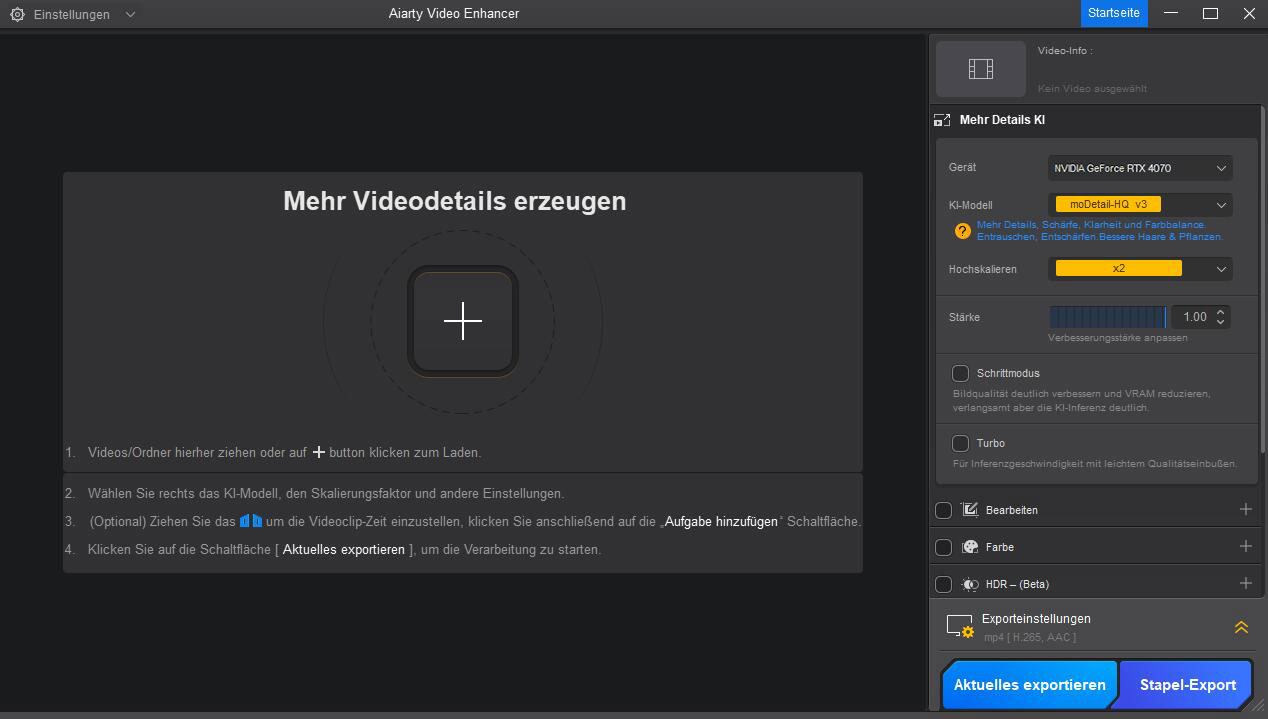This screenshot has height=719, width=1268.
Task: Click the Mehr Details KI panel icon
Action: [x=942, y=120]
